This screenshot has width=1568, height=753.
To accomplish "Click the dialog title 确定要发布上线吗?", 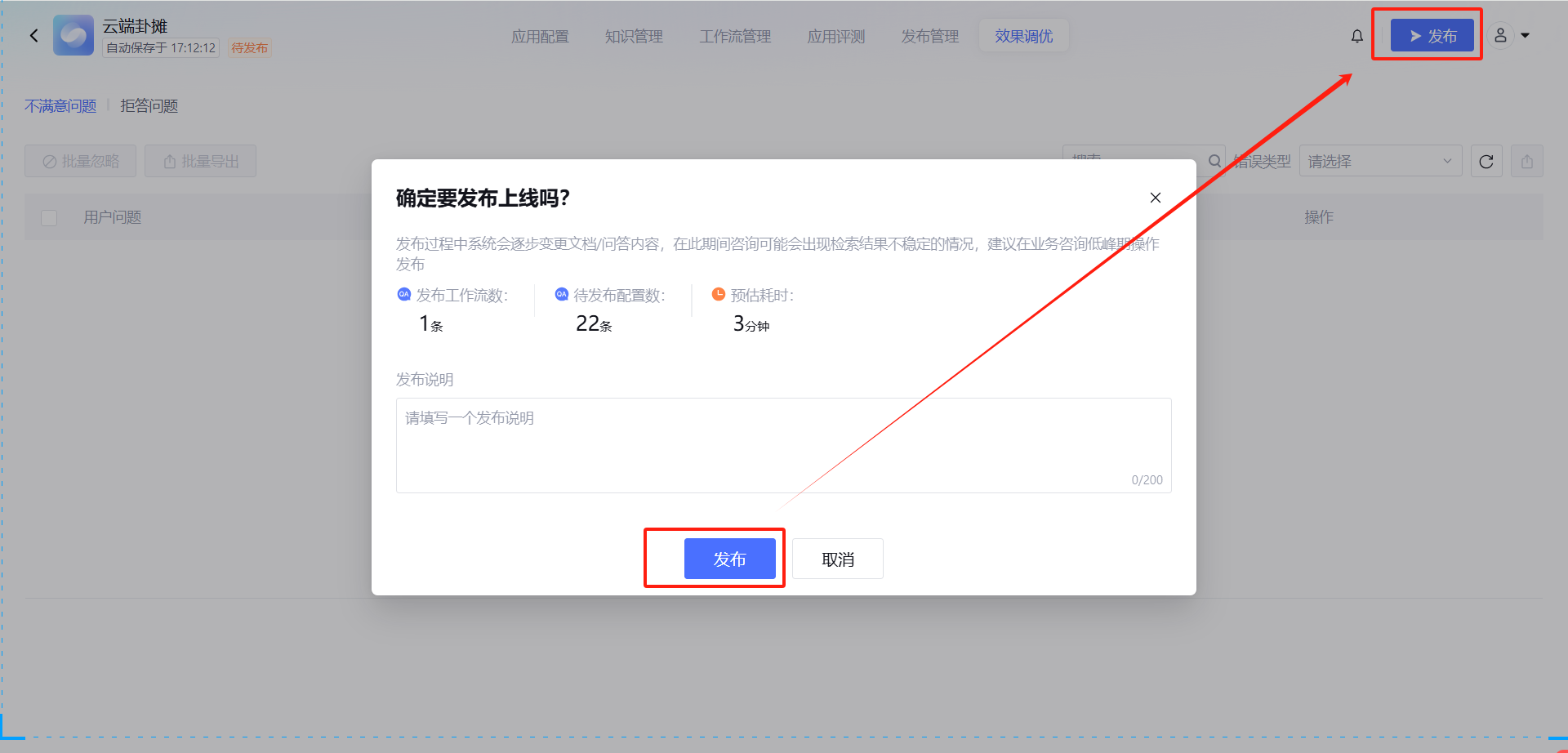I will [483, 198].
